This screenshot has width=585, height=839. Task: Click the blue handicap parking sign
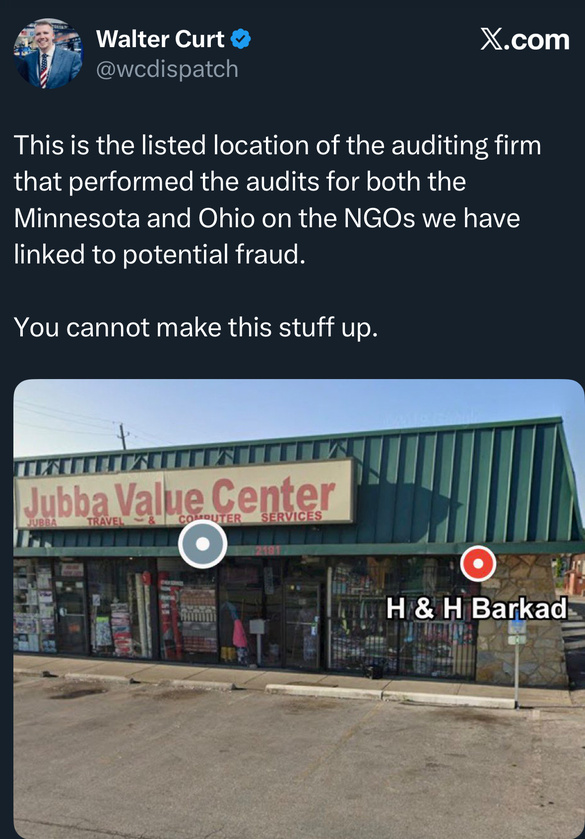[x=518, y=623]
